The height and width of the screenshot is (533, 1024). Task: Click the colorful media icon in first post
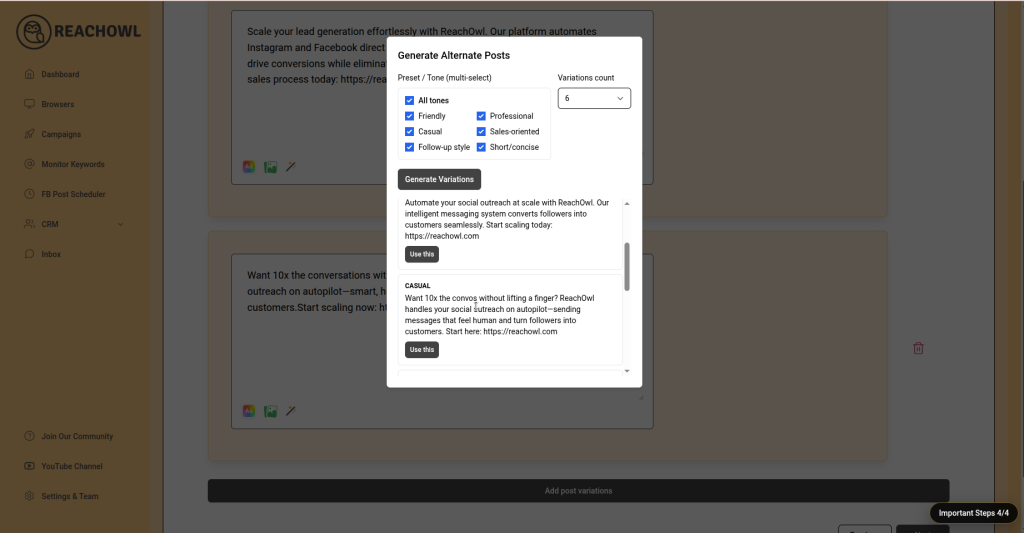click(249, 167)
